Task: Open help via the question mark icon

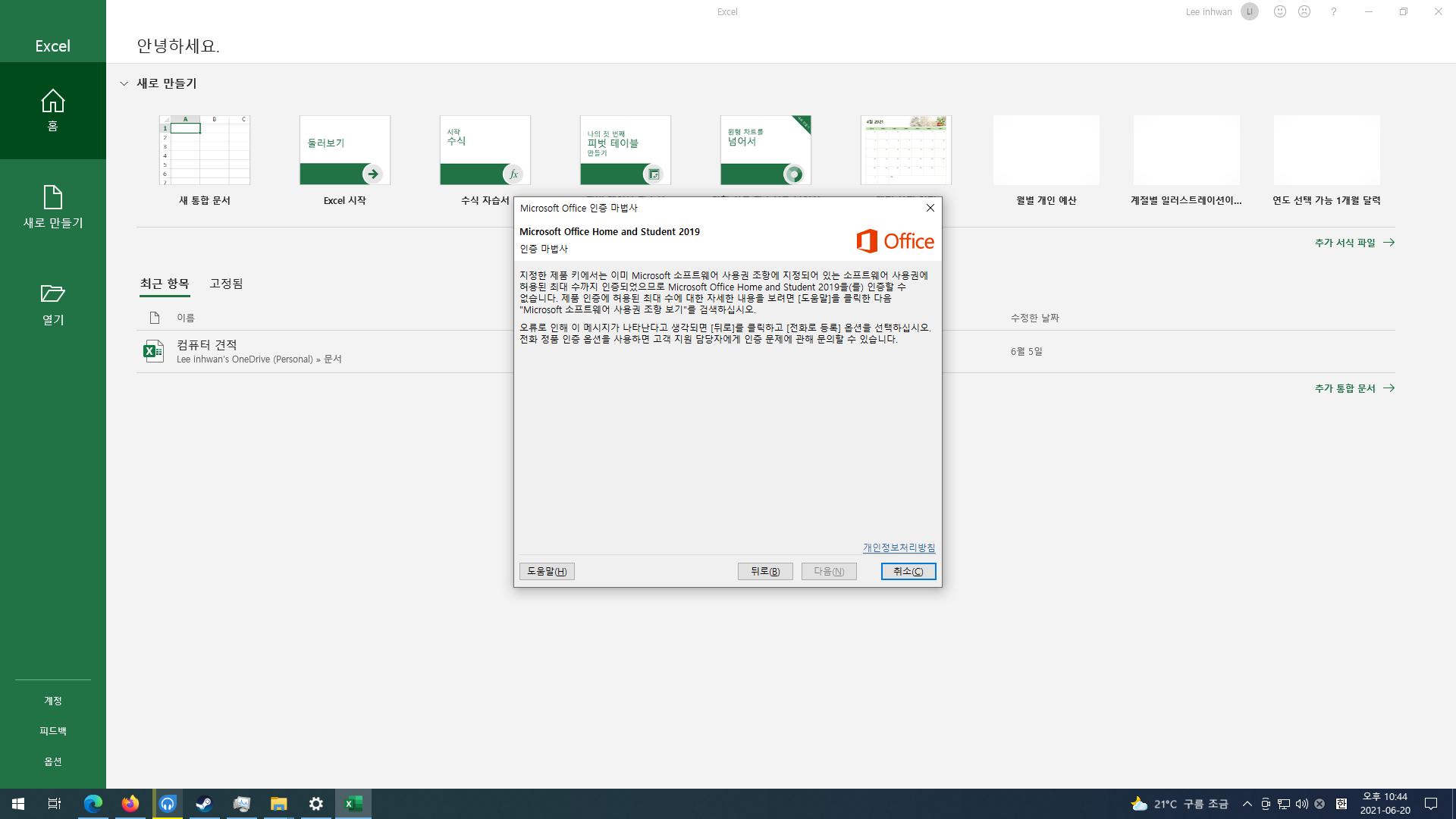Action: pos(1334,11)
